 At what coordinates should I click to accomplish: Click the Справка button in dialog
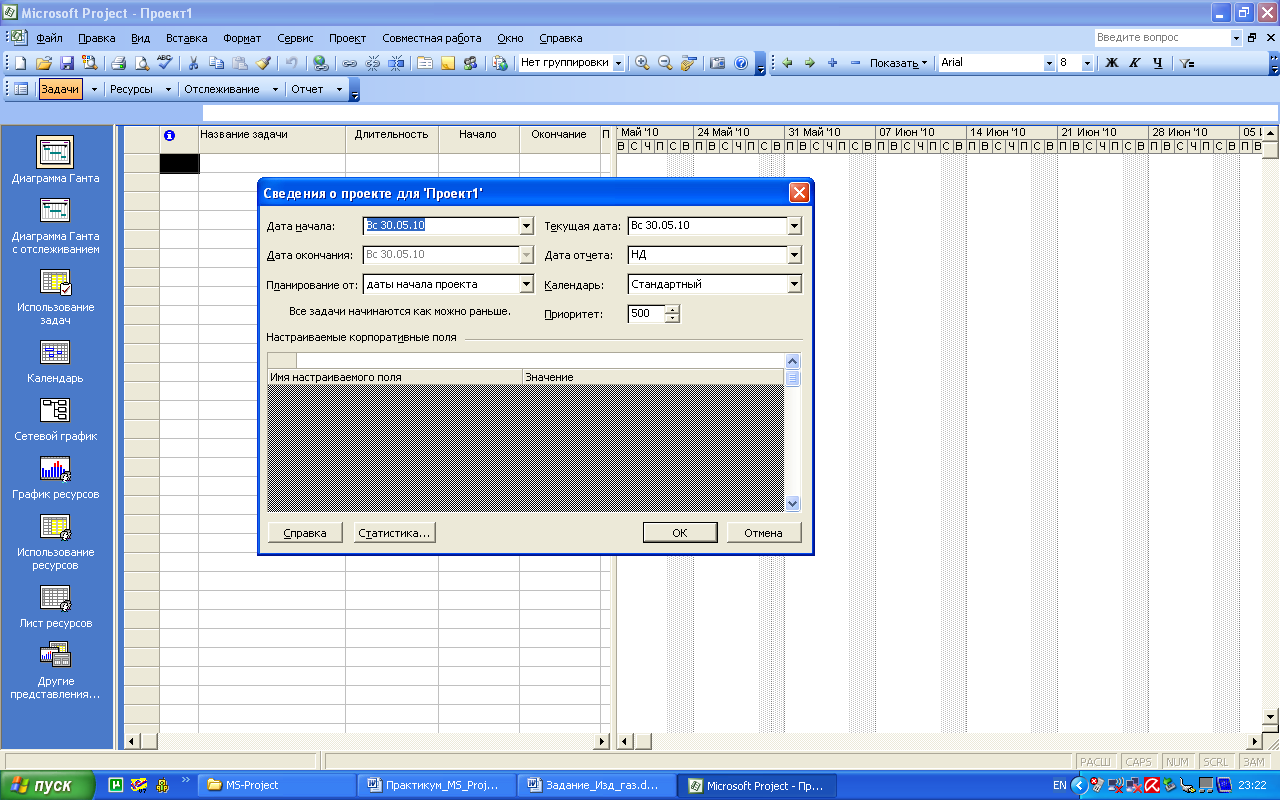tap(305, 533)
